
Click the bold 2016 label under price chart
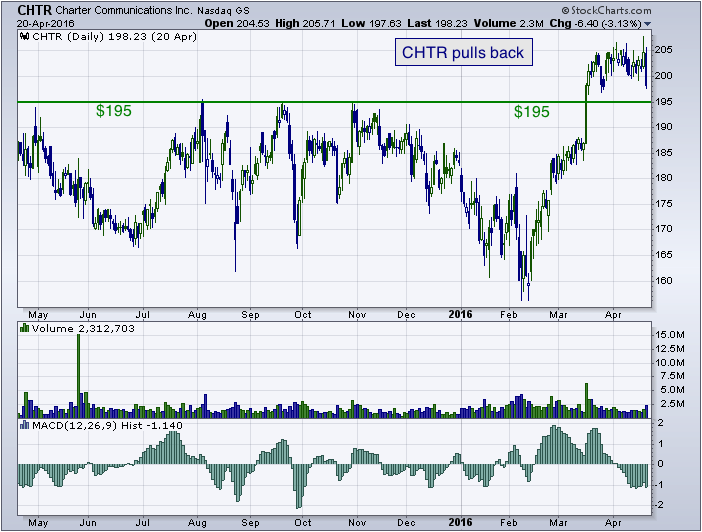pos(461,314)
